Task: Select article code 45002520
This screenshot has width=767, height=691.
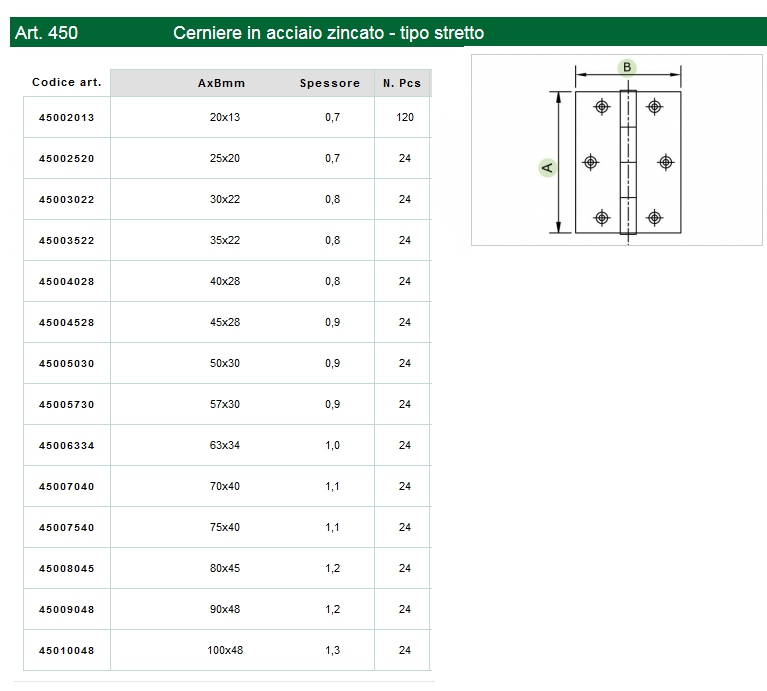Action: pyautogui.click(x=66, y=158)
